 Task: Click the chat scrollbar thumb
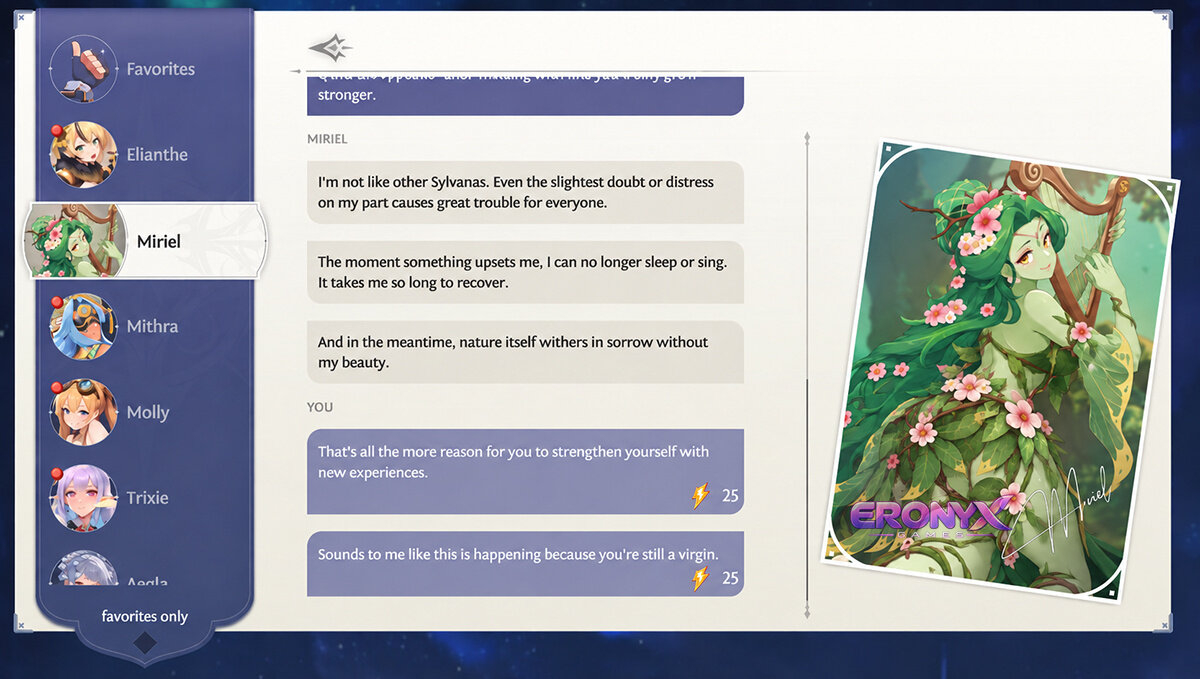point(807,490)
